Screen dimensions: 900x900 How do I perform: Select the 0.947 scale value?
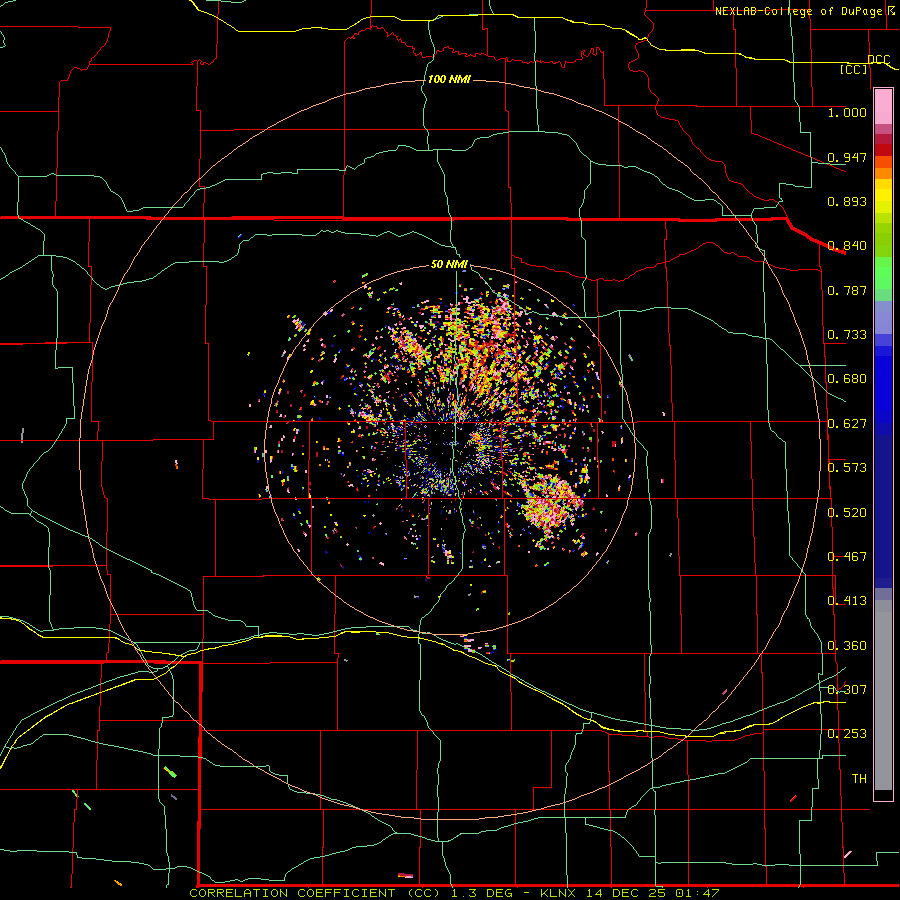click(x=847, y=157)
